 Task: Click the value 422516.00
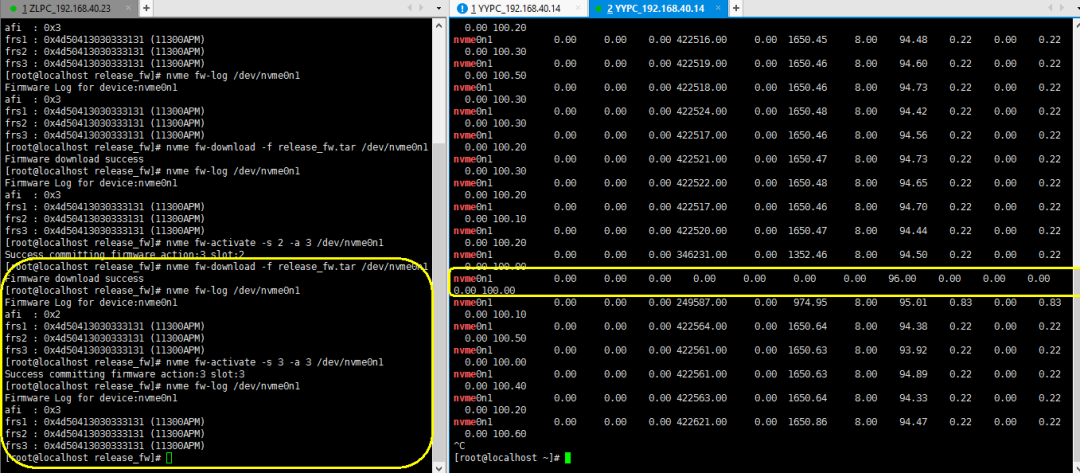pyautogui.click(x=701, y=40)
